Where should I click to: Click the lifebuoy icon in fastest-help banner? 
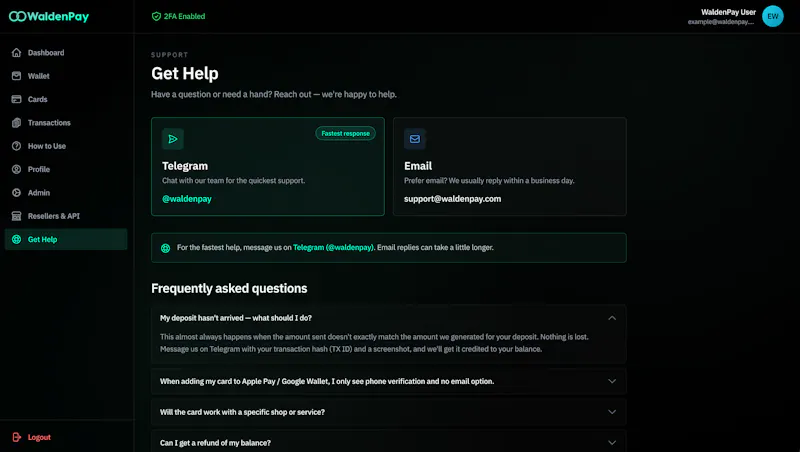click(165, 248)
